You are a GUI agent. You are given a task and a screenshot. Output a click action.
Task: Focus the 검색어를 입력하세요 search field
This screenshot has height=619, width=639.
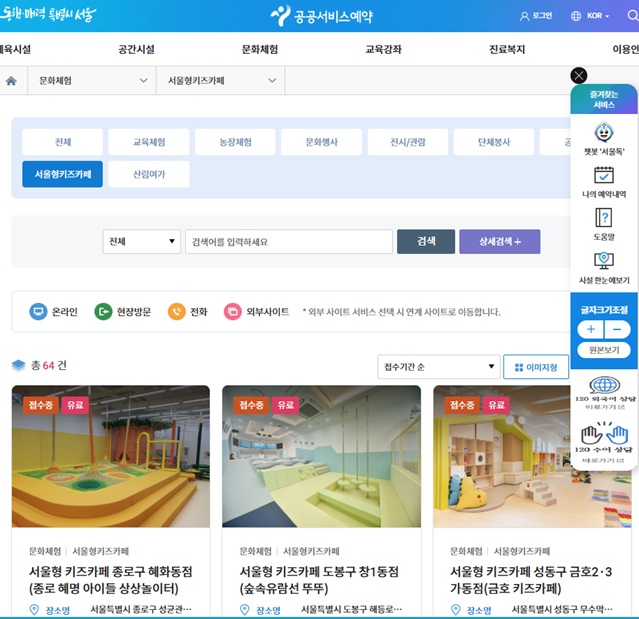(289, 242)
